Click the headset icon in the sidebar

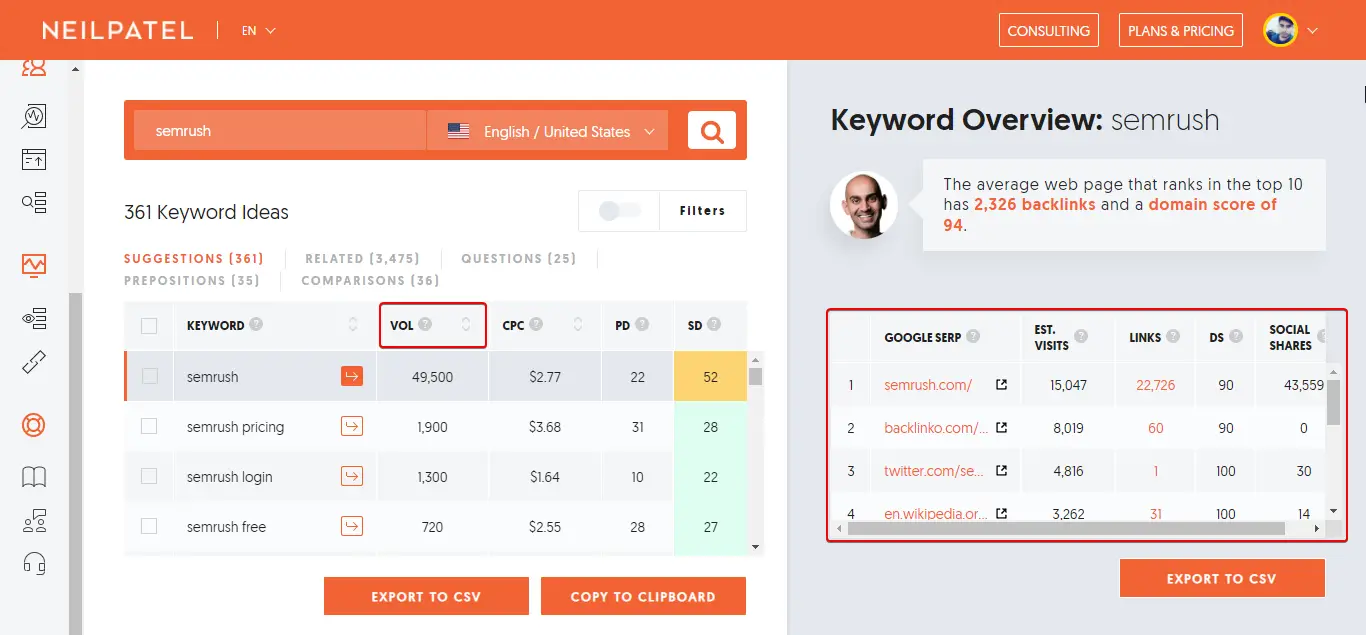pos(34,564)
